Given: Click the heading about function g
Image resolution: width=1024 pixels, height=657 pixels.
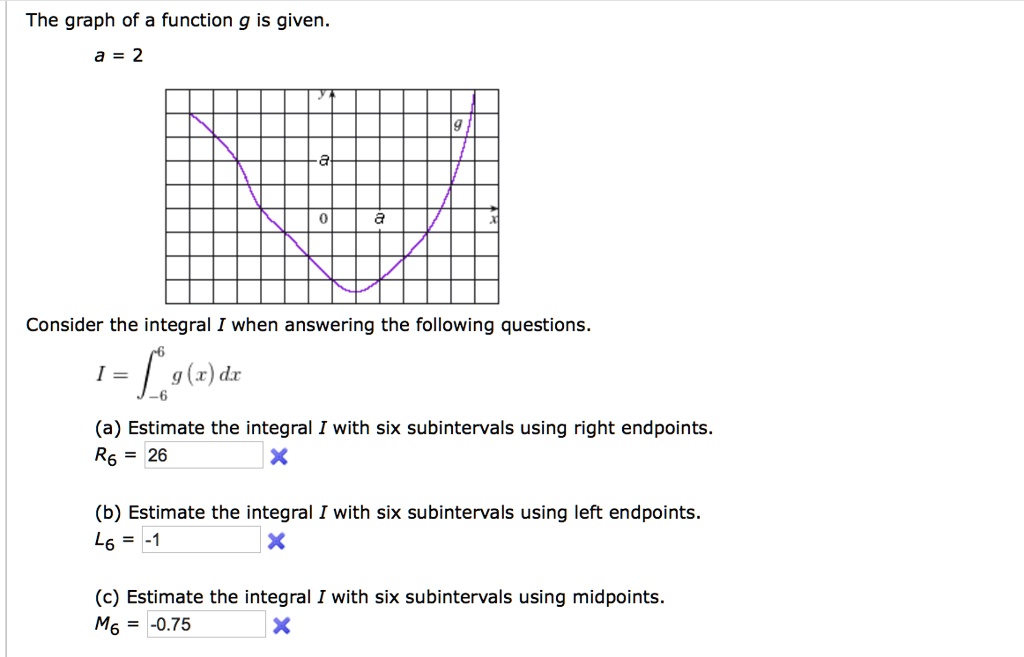Looking at the screenshot, I should pos(180,18).
